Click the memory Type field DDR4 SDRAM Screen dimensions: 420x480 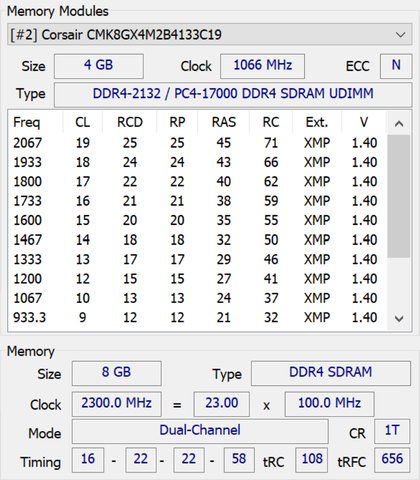pos(331,373)
